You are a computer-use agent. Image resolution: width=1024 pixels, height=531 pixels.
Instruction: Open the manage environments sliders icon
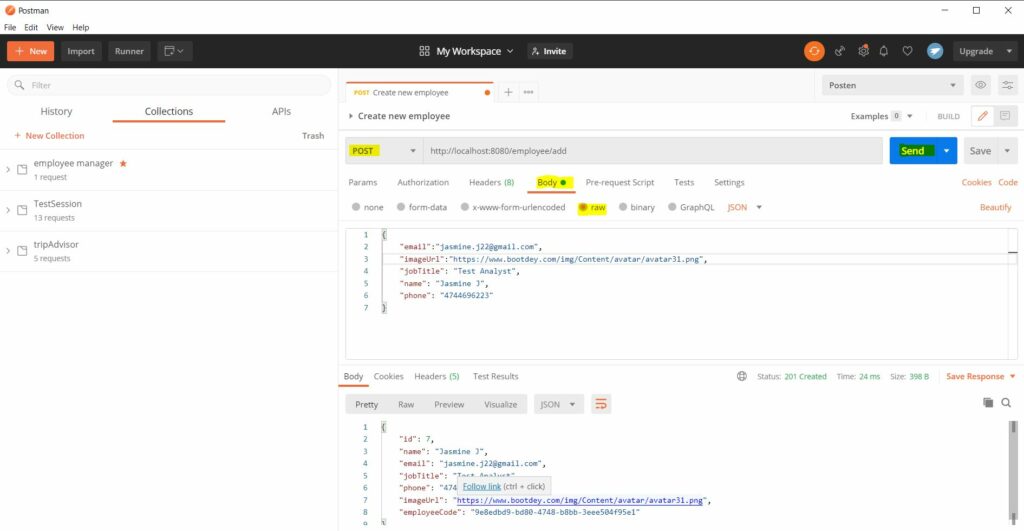click(1008, 85)
